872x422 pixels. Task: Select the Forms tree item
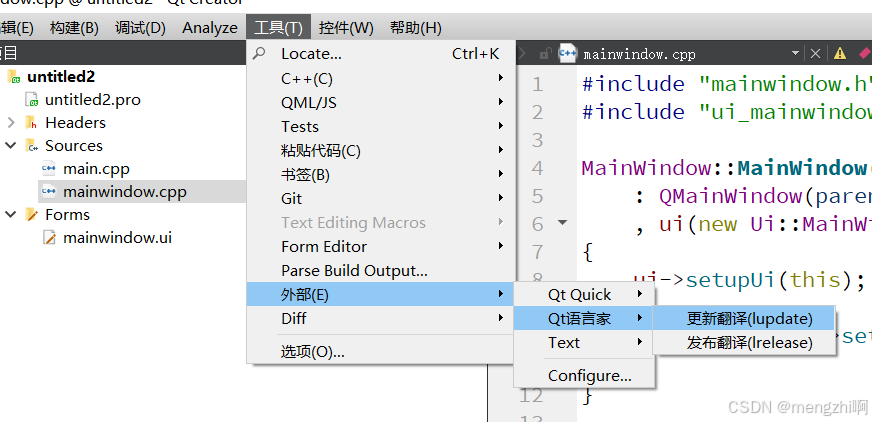pos(67,215)
